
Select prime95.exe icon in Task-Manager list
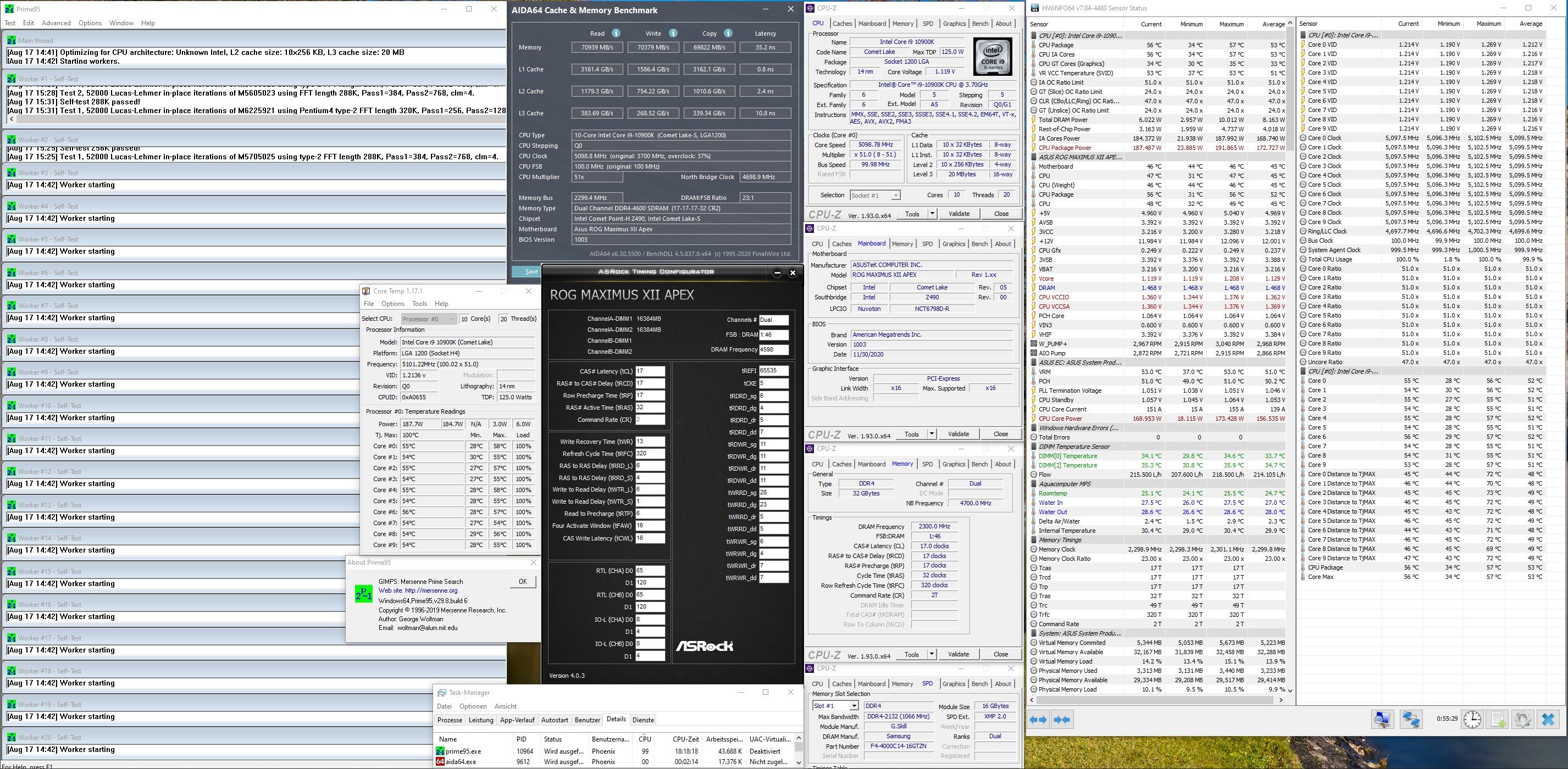tap(441, 751)
